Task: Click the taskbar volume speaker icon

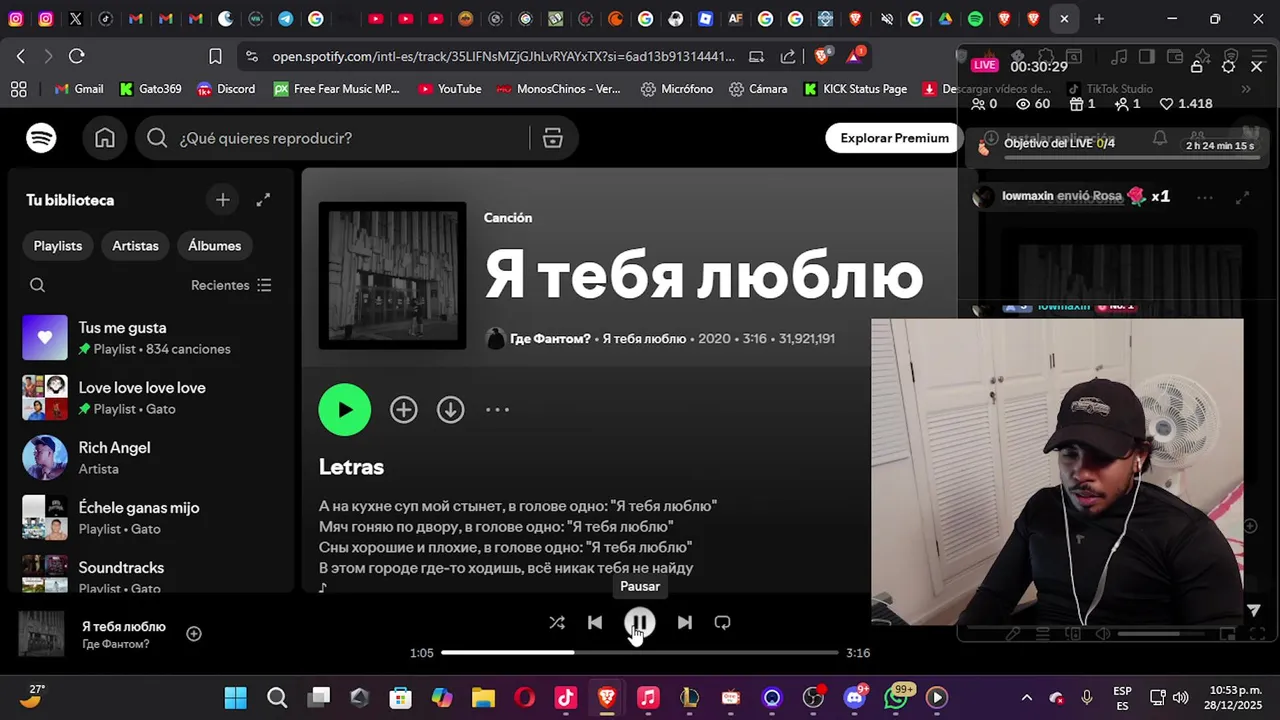Action: [1181, 698]
